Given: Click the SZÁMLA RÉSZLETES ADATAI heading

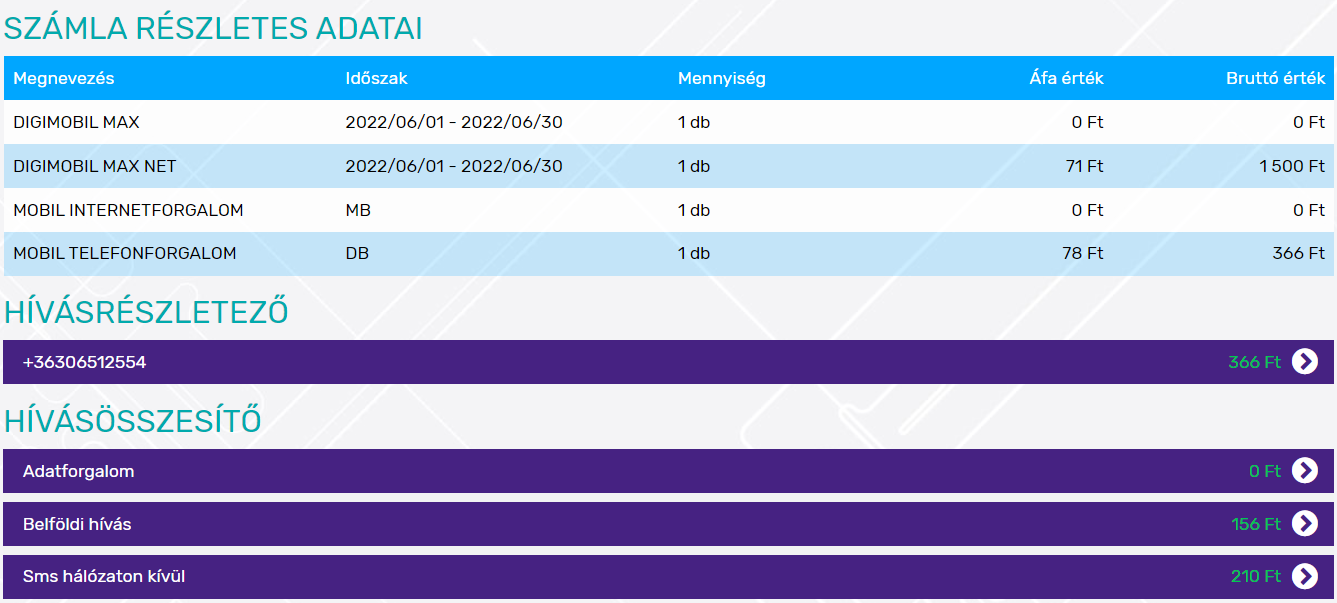Looking at the screenshot, I should coord(213,29).
